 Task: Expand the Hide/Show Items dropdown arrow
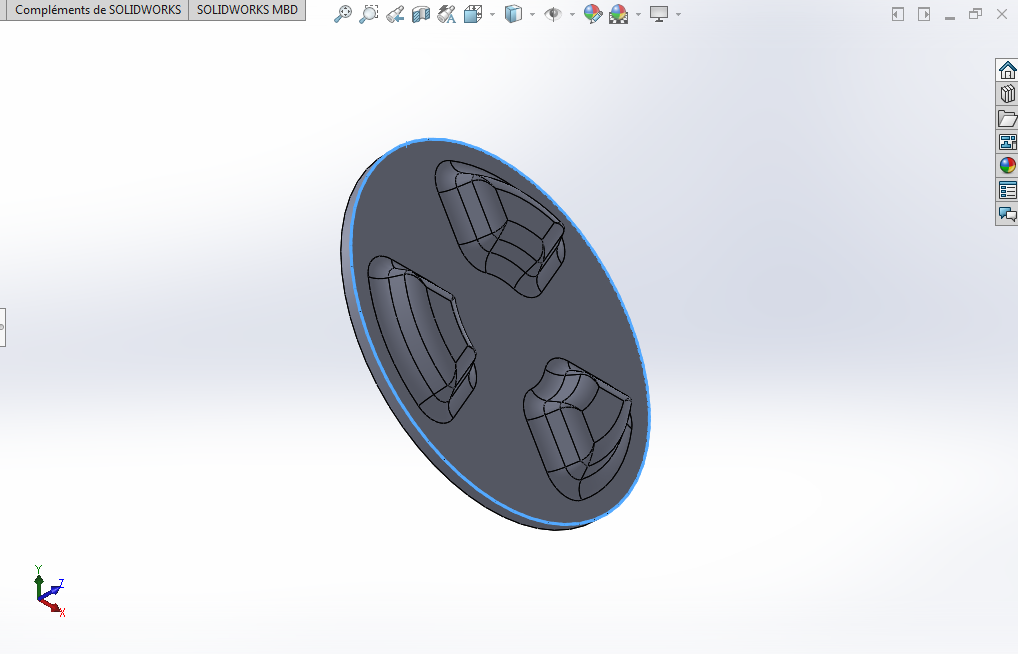point(571,14)
